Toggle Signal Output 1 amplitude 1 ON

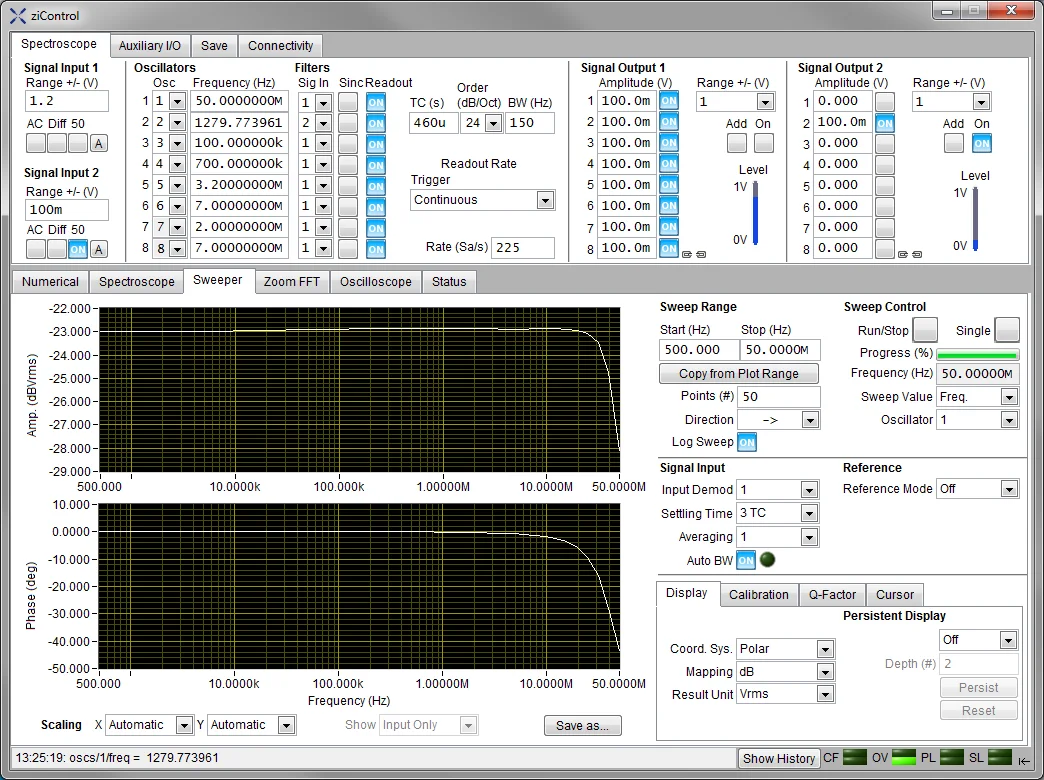pos(668,101)
